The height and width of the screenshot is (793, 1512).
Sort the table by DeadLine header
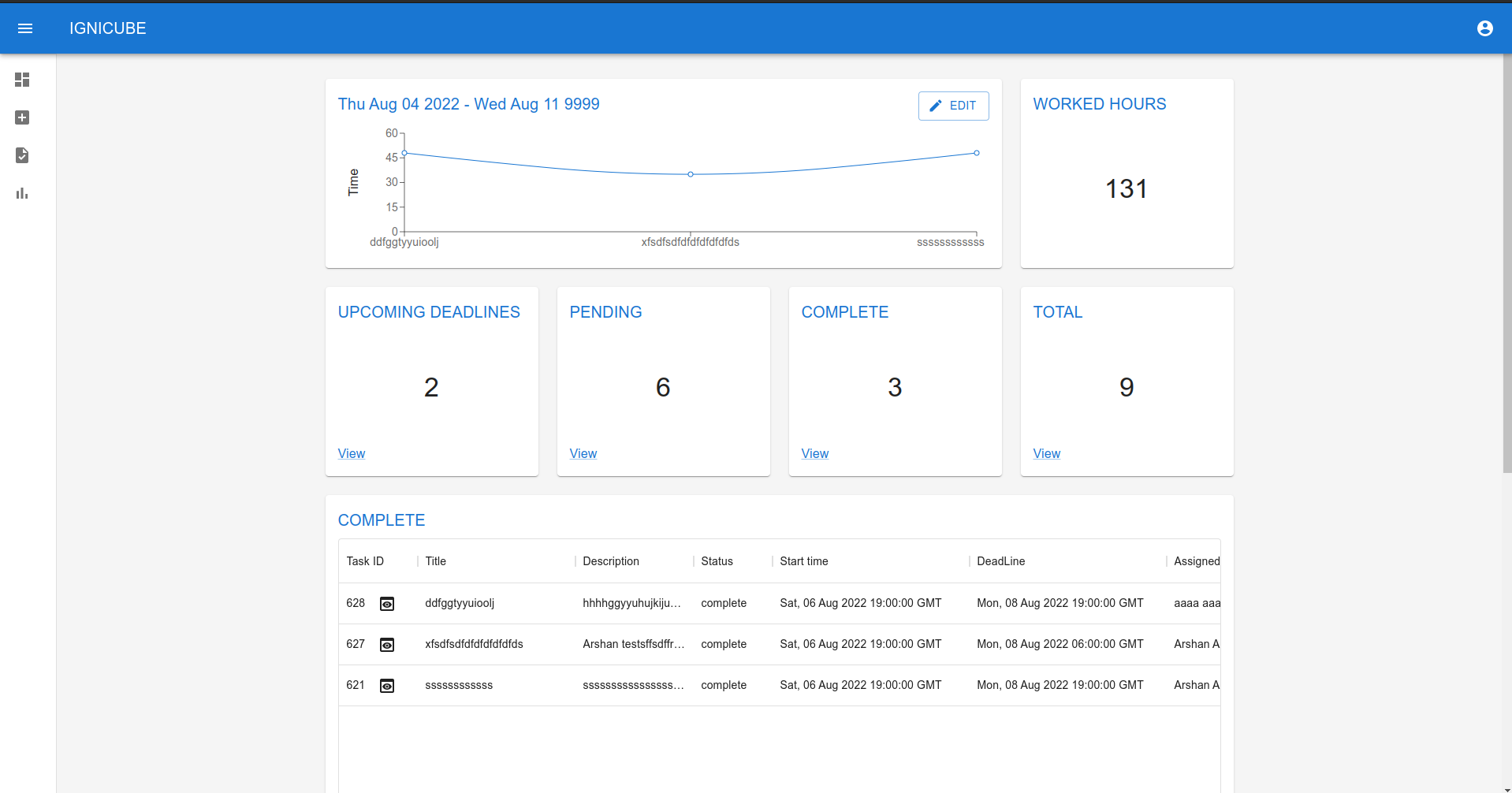pyautogui.click(x=1000, y=560)
